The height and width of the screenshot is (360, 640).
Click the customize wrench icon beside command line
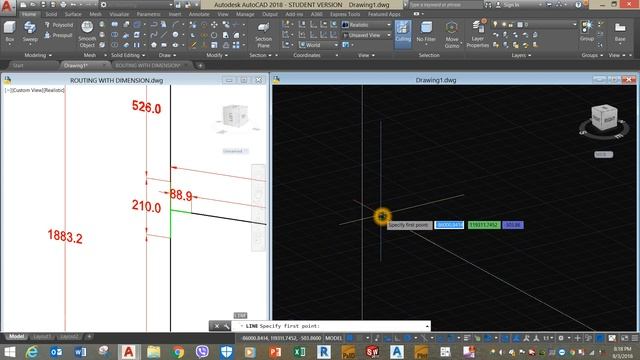click(226, 326)
